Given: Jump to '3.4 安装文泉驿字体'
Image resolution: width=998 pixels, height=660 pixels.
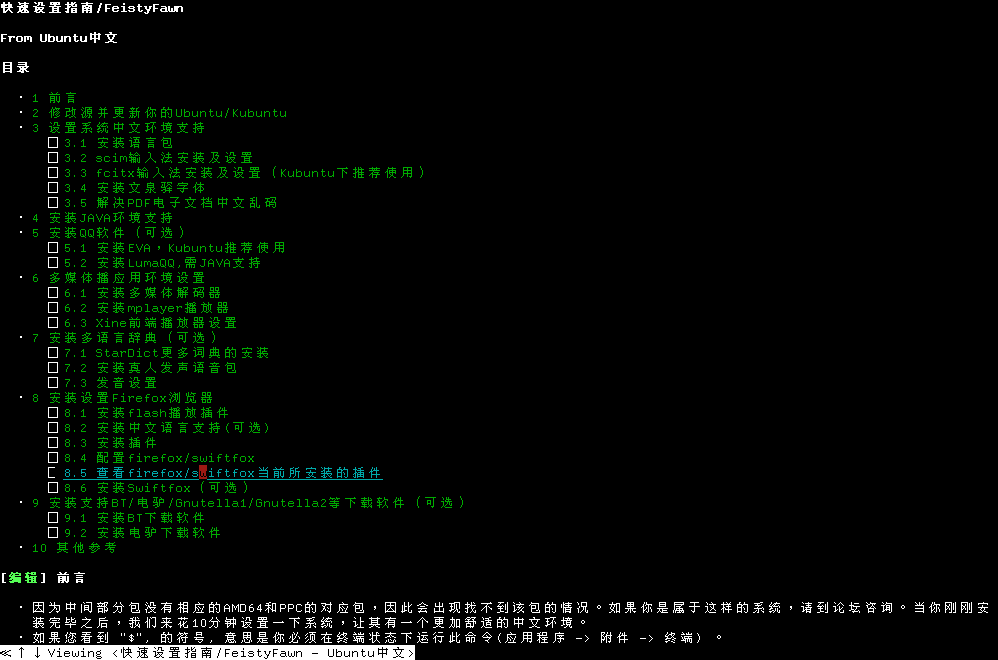Looking at the screenshot, I should click(134, 188).
